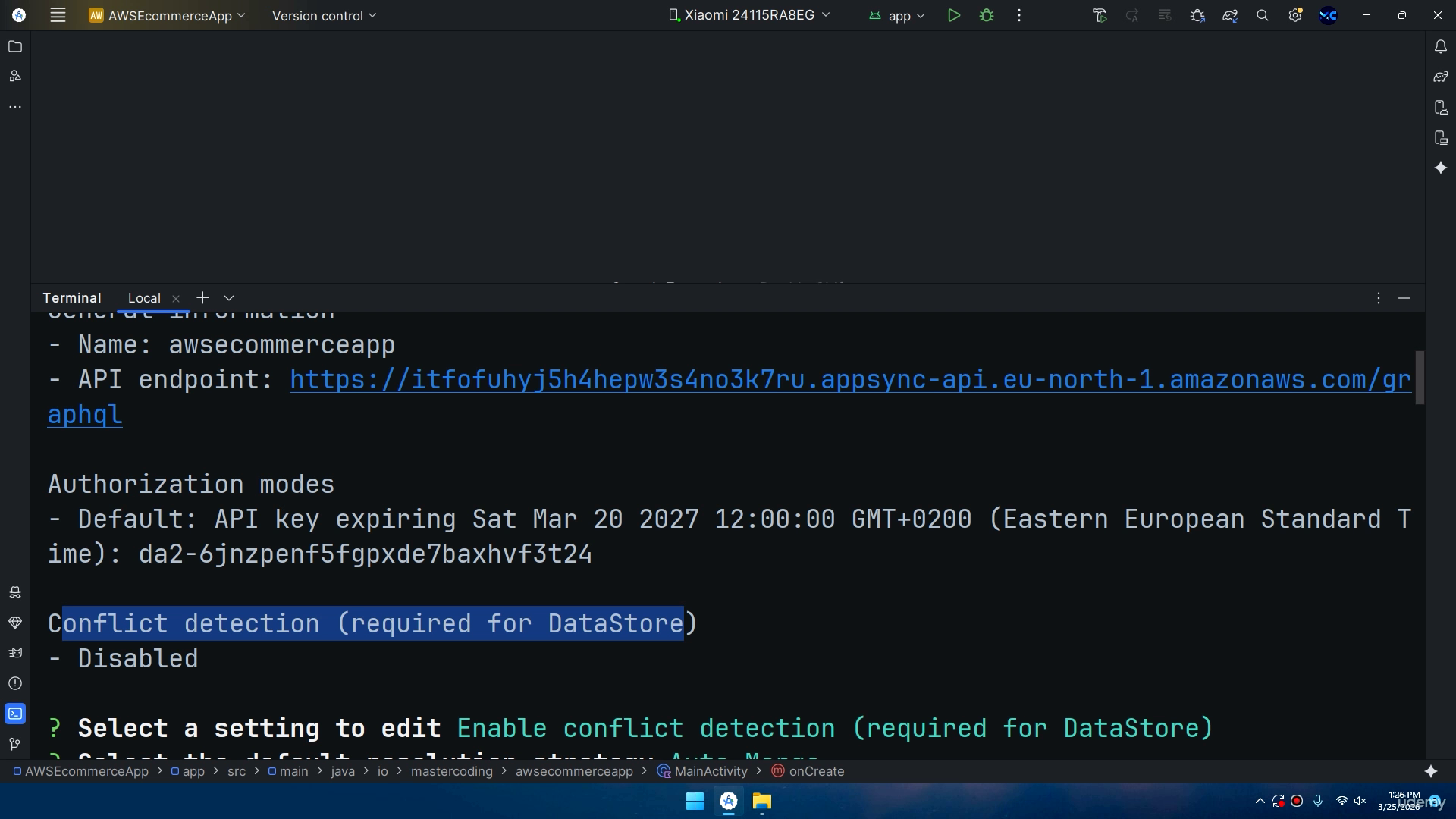Open Build Variants tool window icon
Screen dimensions: 1456x819
(x=15, y=592)
